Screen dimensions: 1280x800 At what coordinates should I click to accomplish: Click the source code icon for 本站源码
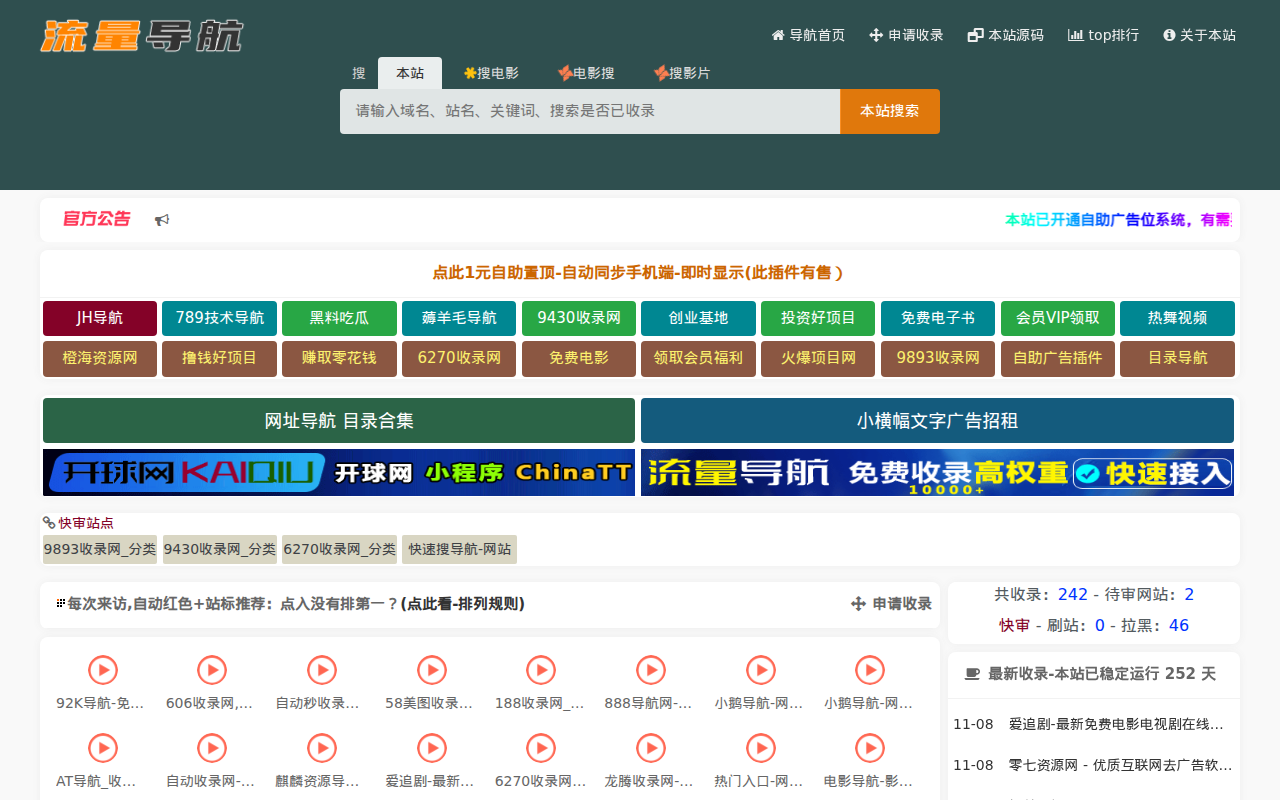click(x=973, y=34)
